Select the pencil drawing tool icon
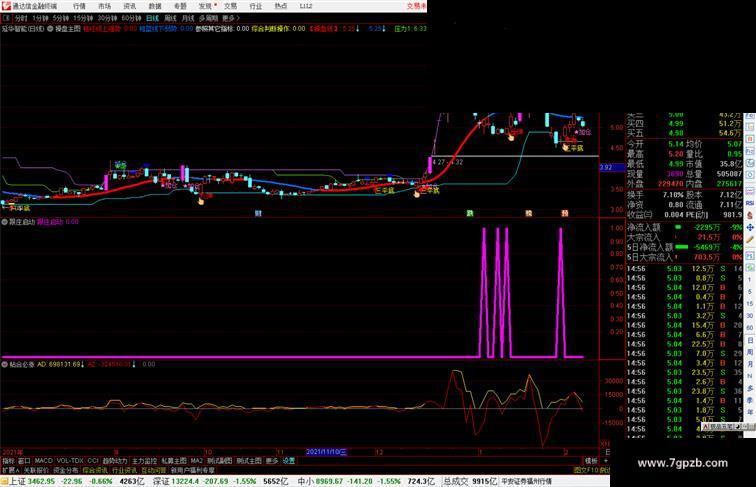This screenshot has width=756, height=487. (x=750, y=240)
